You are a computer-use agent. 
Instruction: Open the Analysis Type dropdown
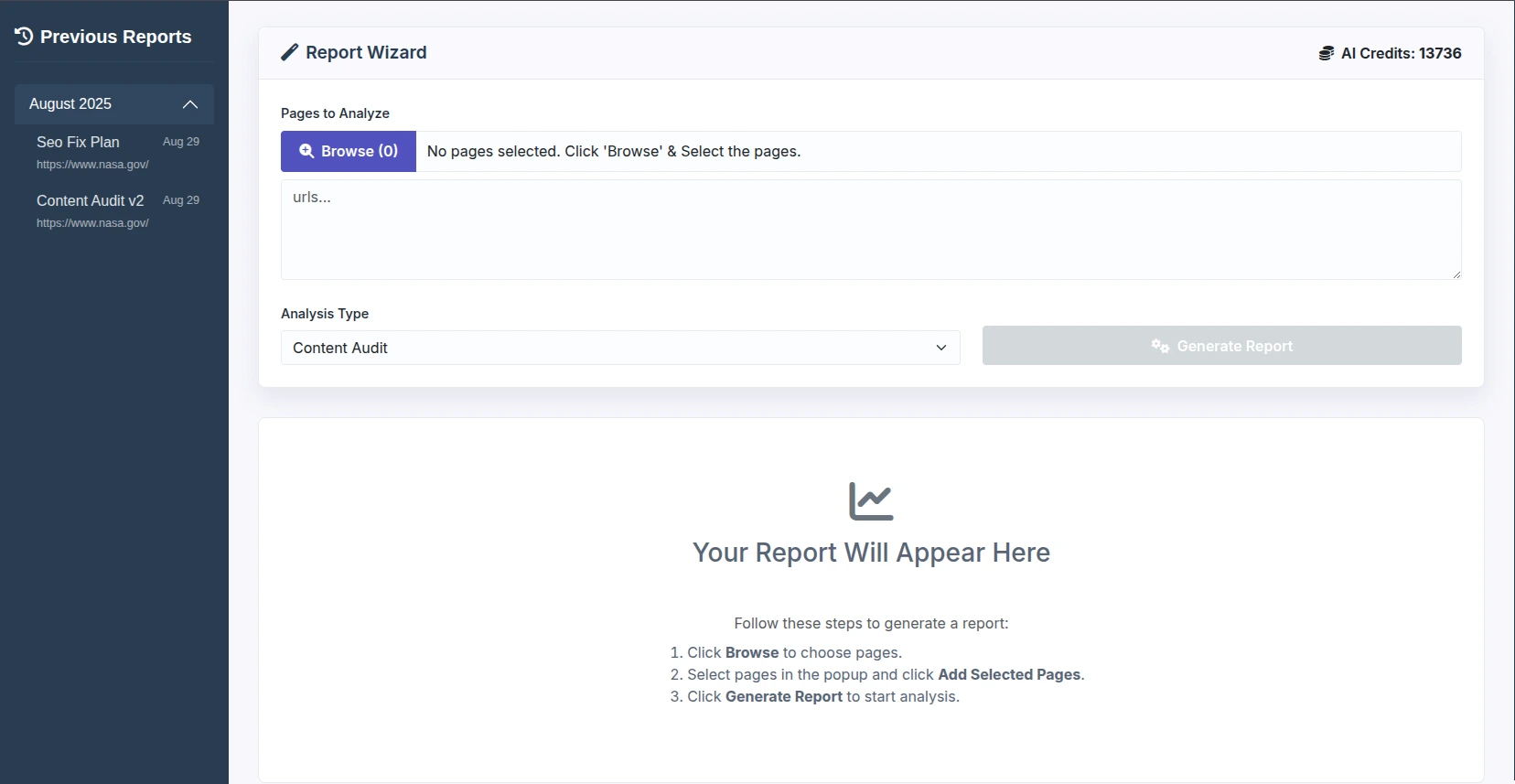pyautogui.click(x=620, y=348)
